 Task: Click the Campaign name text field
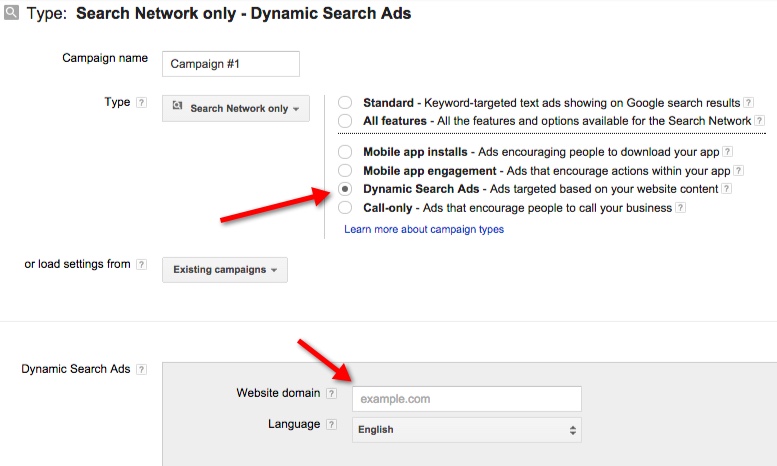point(230,63)
